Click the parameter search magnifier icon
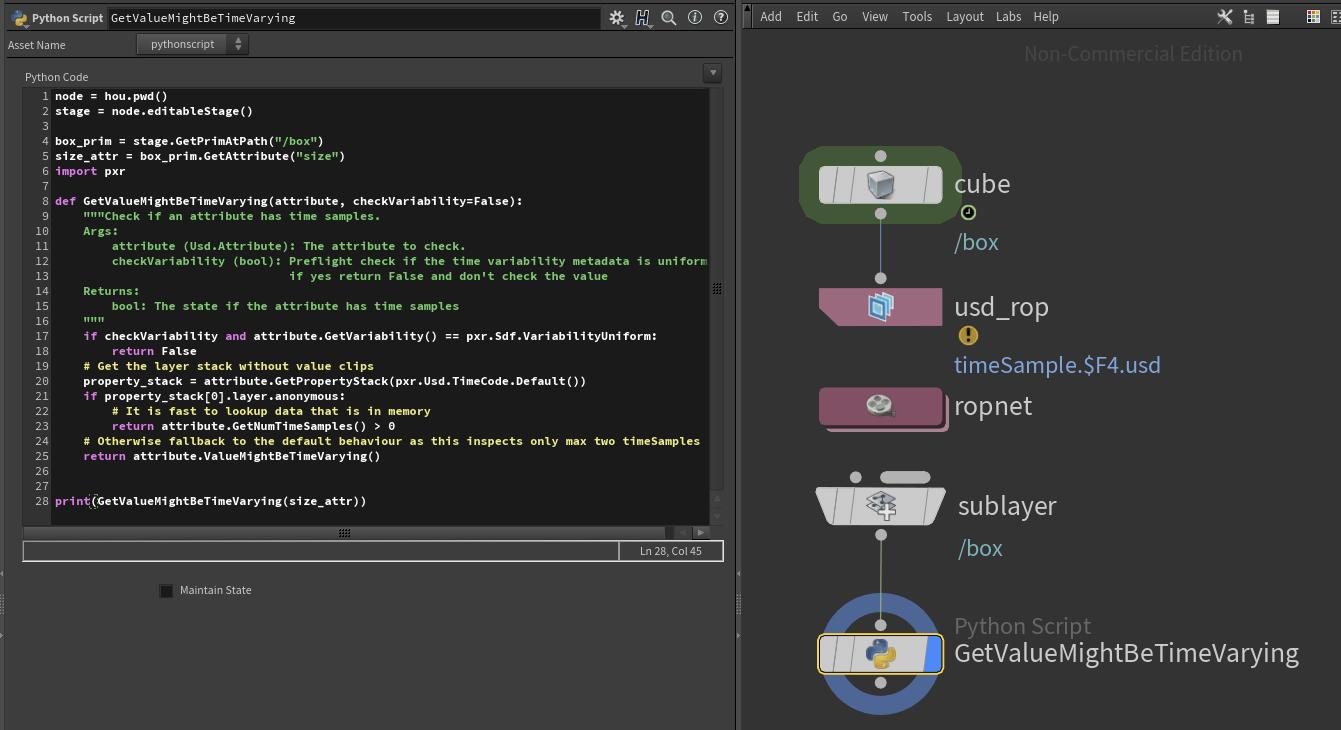 [669, 17]
